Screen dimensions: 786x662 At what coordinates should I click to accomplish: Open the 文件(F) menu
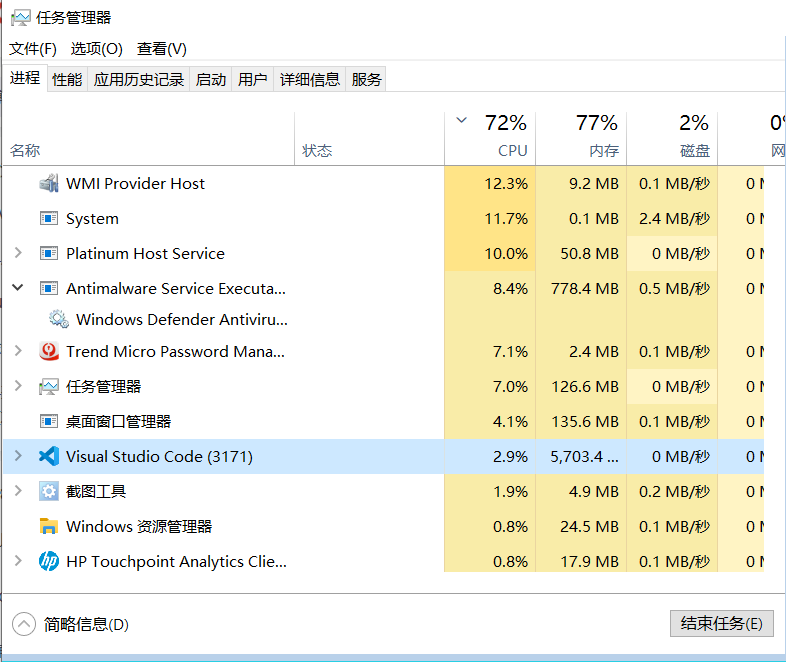click(33, 49)
